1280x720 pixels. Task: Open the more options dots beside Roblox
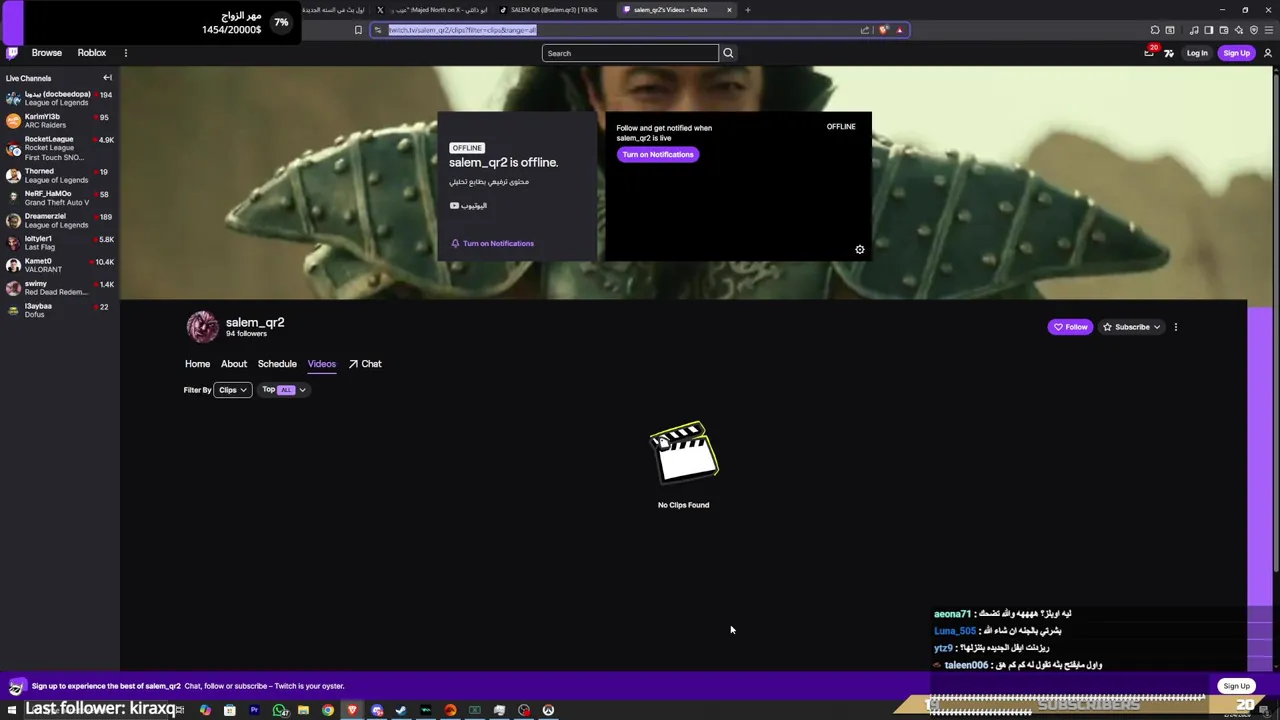[125, 53]
